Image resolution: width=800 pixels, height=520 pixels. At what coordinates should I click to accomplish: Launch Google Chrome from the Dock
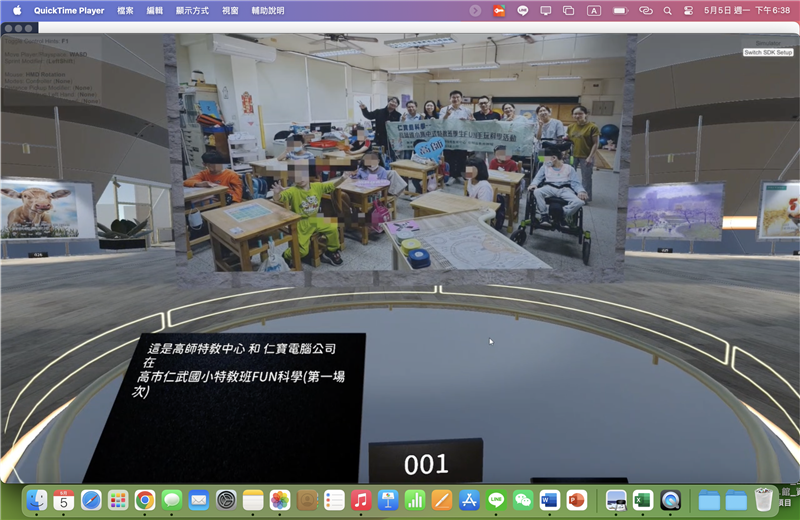[145, 500]
